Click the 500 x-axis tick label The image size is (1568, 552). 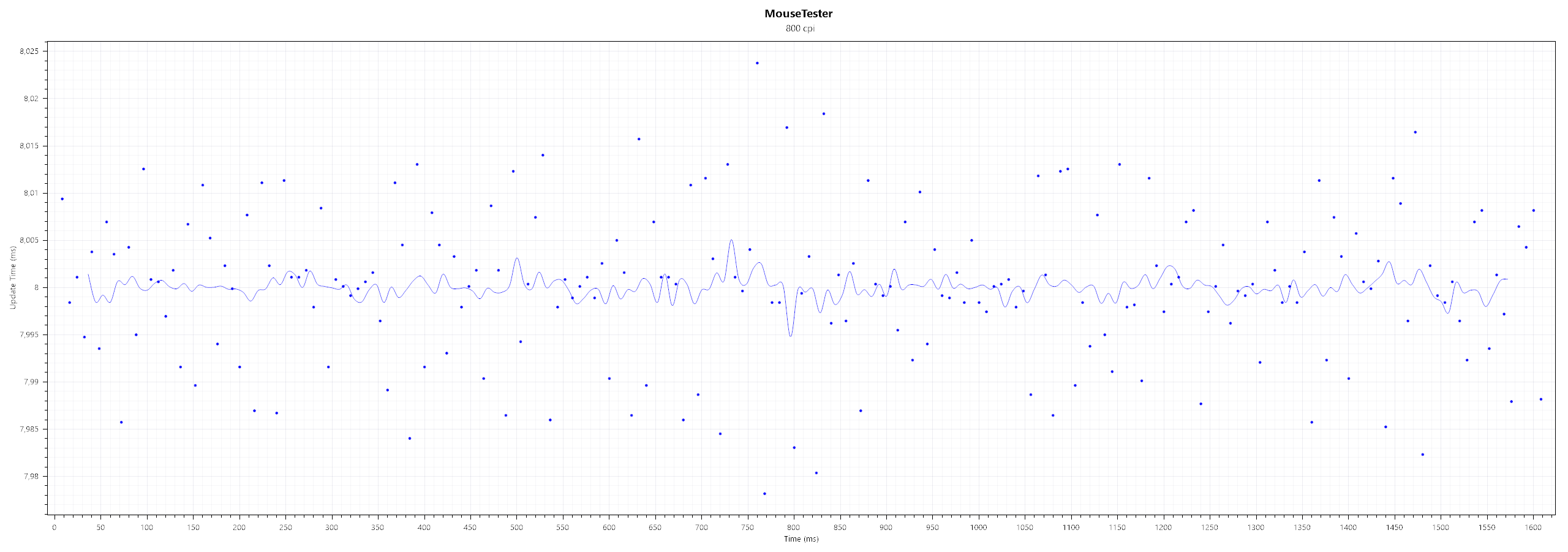click(516, 527)
